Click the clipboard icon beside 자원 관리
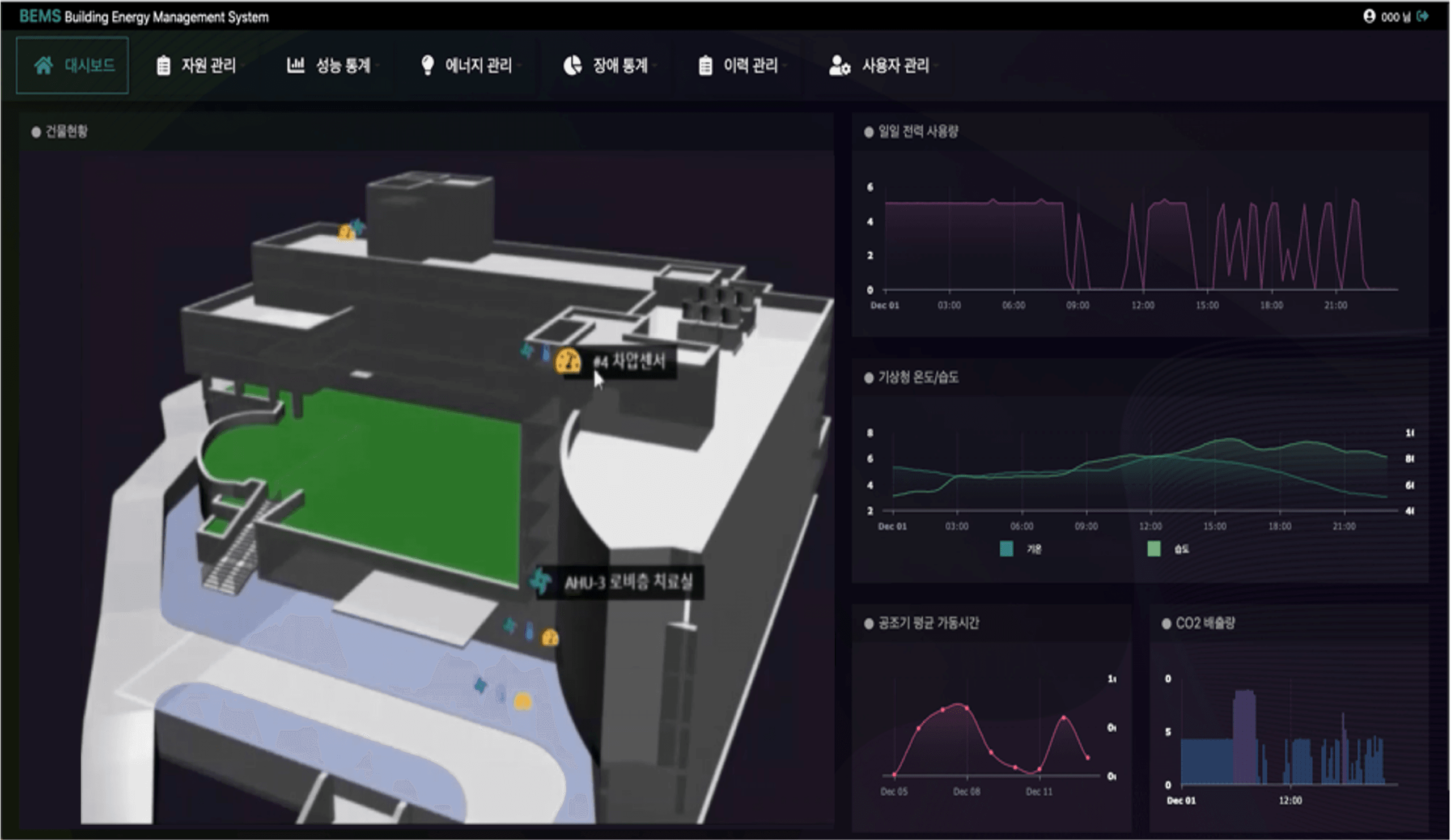Viewport: 1451px width, 840px height. click(x=164, y=66)
